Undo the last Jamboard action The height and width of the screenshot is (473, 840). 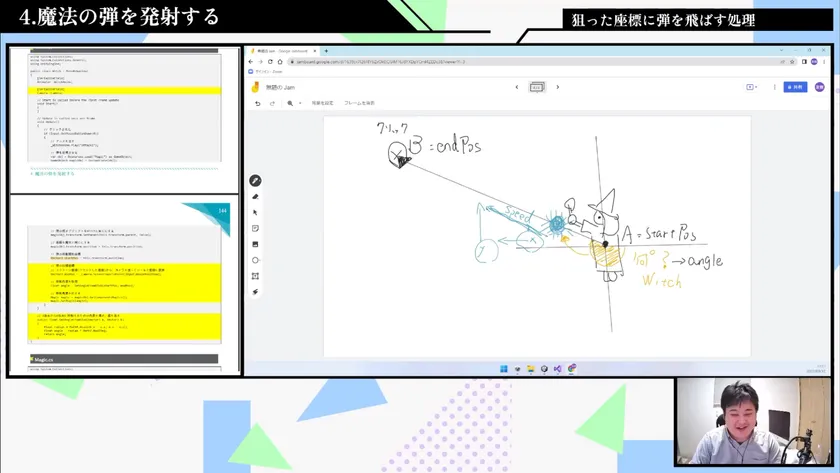coord(258,103)
